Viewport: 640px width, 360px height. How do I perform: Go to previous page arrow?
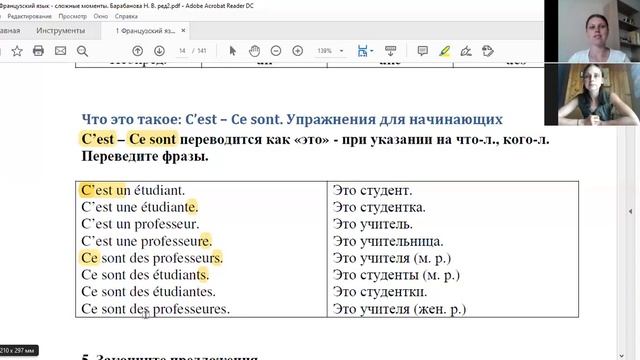[138, 51]
